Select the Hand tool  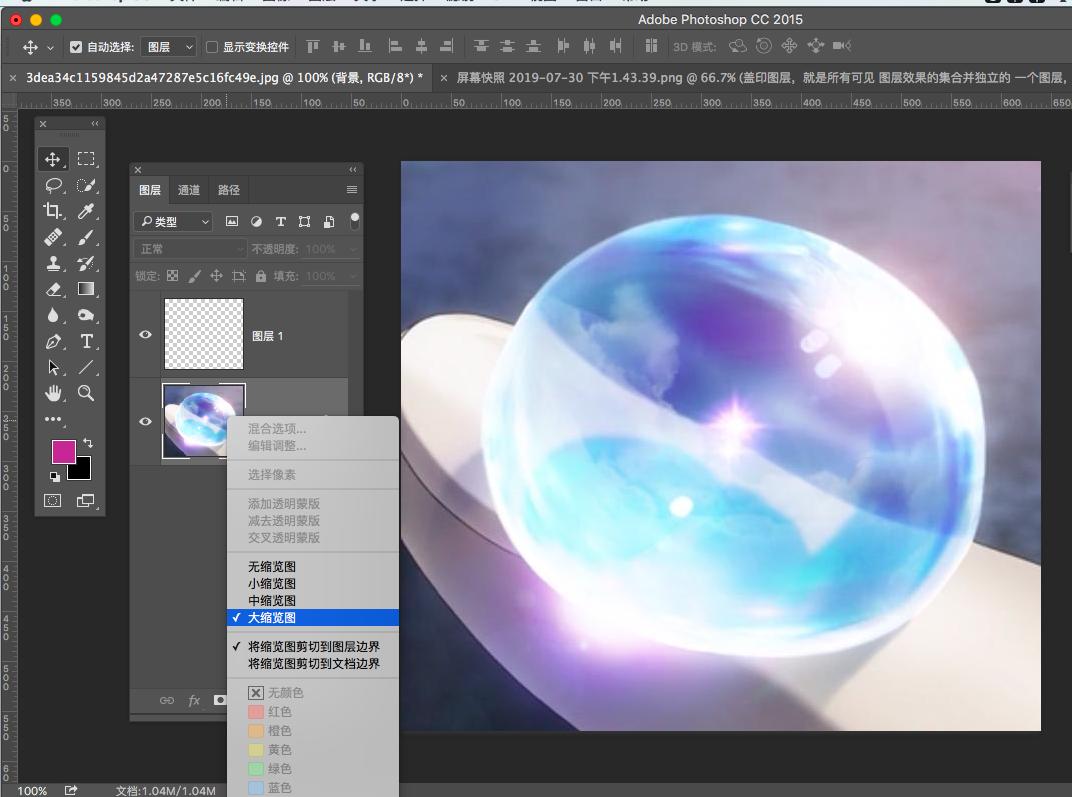53,393
